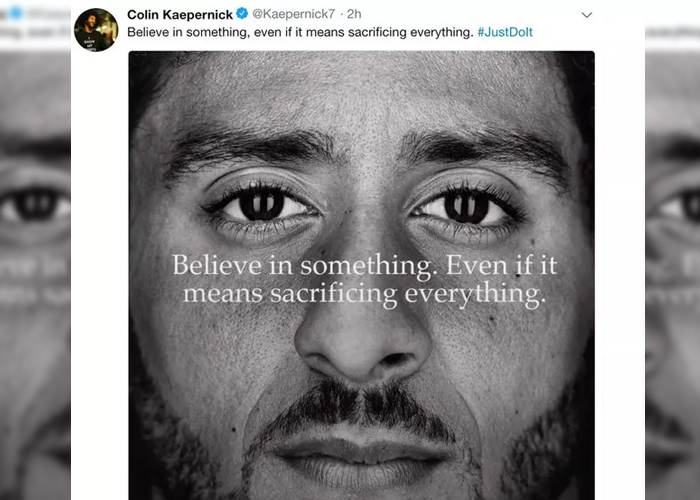Click the blurred left background image panel

pos(35,275)
